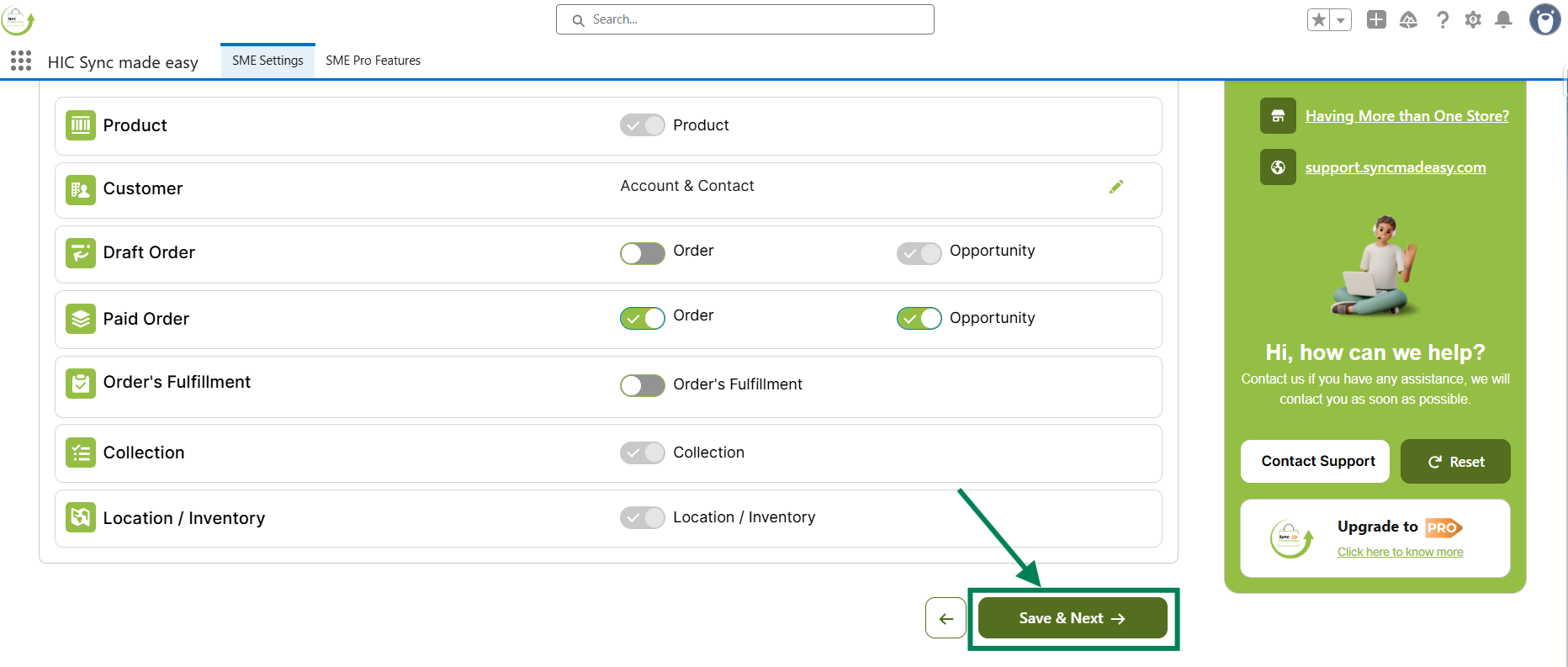The height and width of the screenshot is (667, 1568).
Task: Open the App Launcher grid icon
Action: click(x=21, y=61)
